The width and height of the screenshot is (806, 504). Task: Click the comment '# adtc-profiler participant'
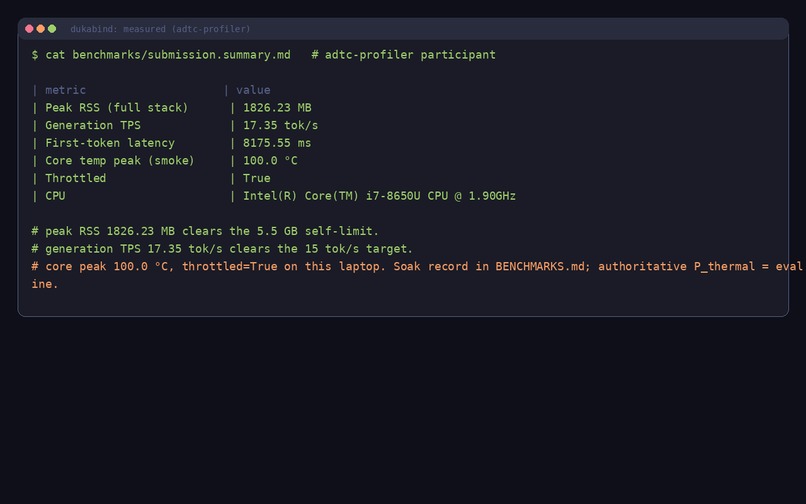(x=404, y=55)
